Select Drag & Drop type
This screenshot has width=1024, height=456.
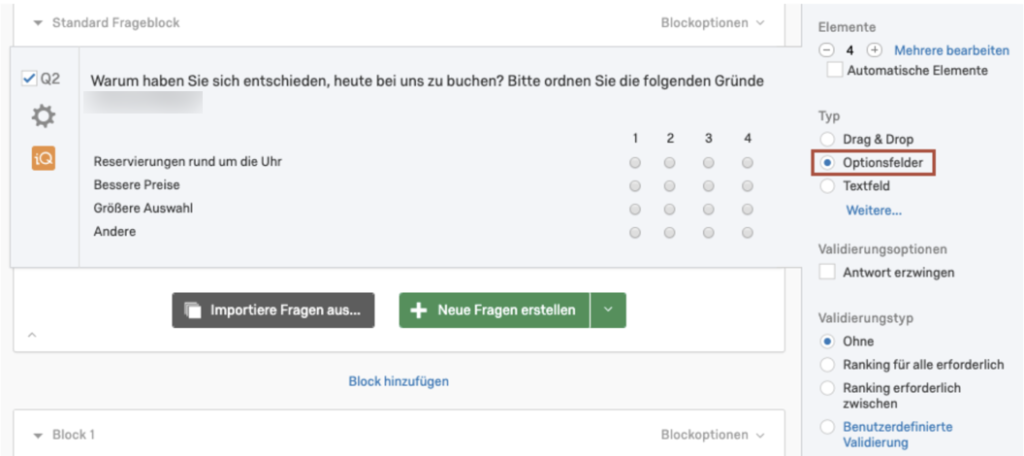pyautogui.click(x=827, y=139)
